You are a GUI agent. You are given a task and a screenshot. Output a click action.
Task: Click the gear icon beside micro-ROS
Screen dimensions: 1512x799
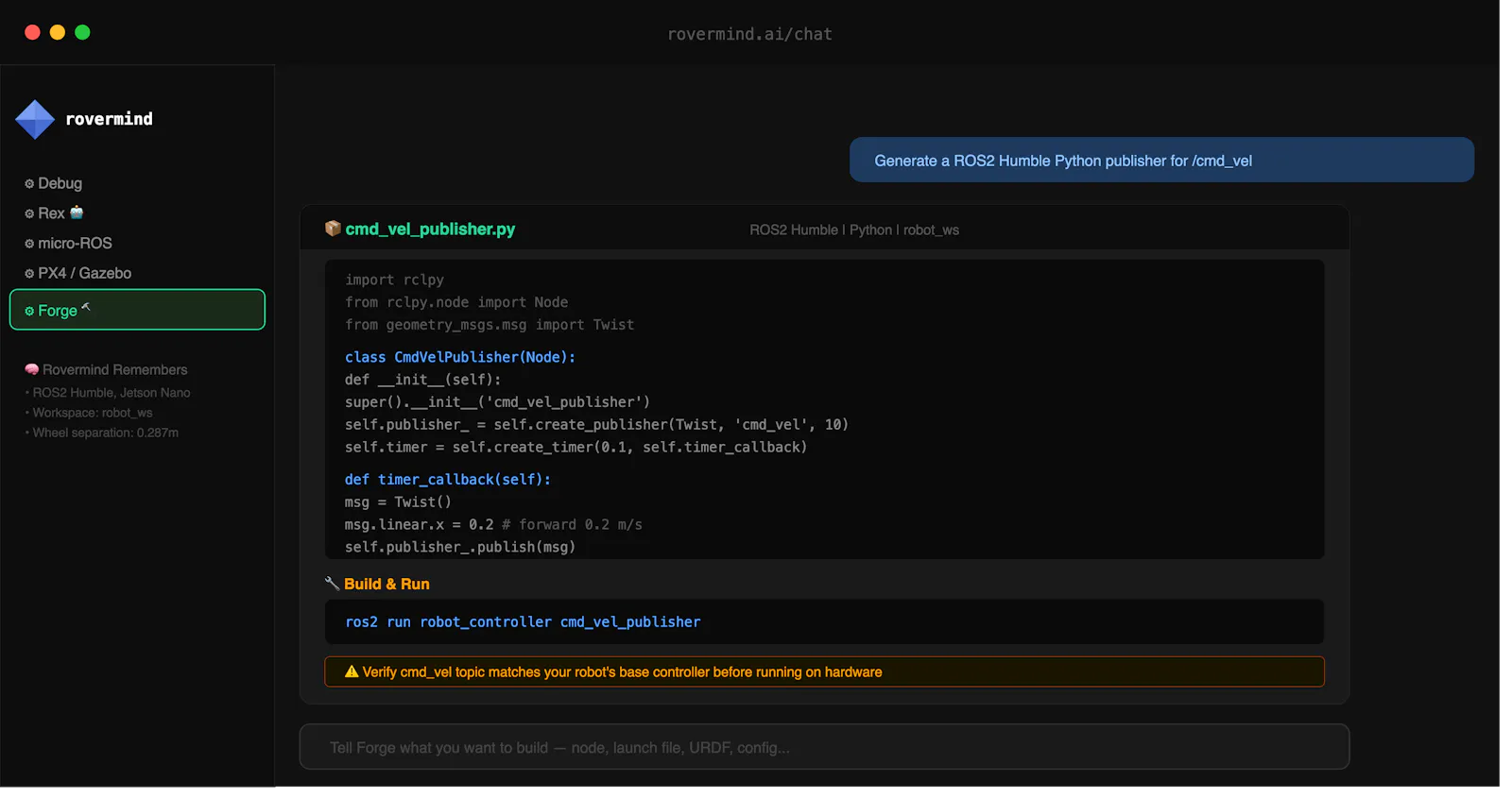coord(29,244)
